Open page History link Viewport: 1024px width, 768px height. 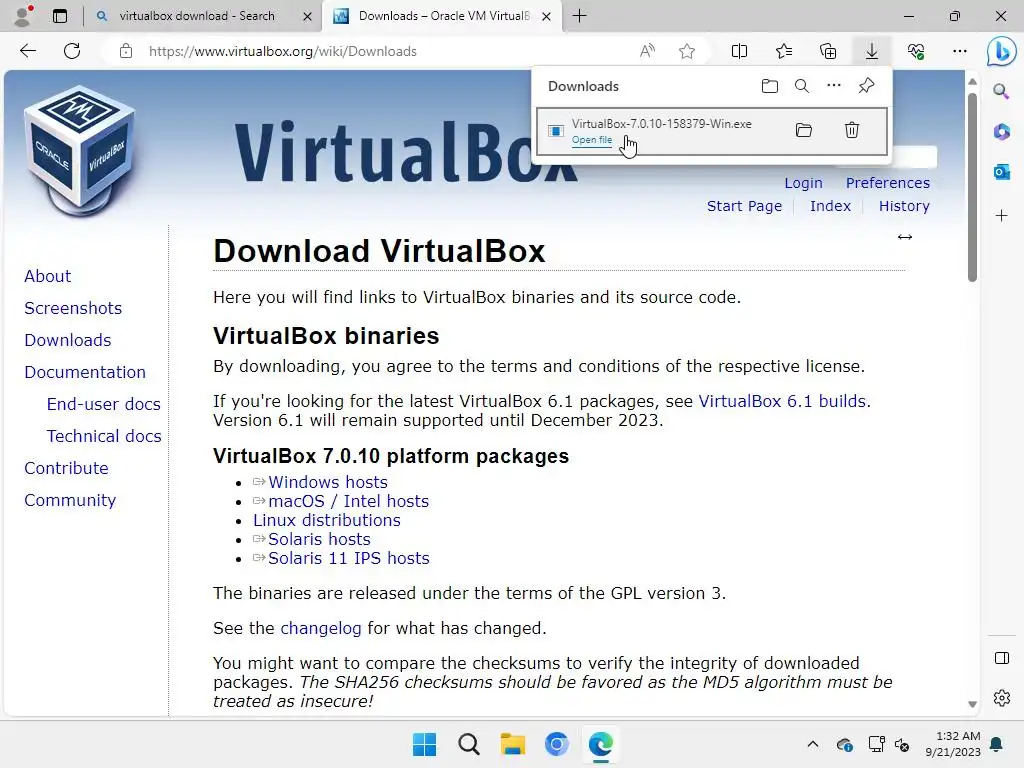(x=904, y=206)
